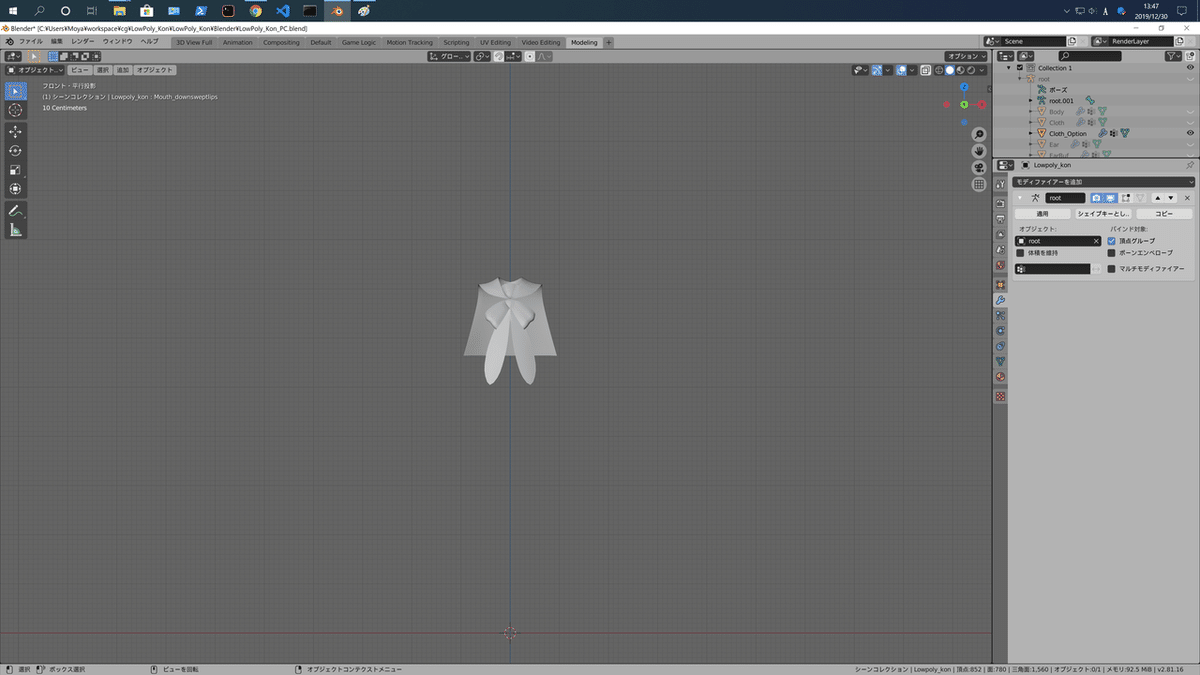Select the Scale tool
The height and width of the screenshot is (675, 1200).
point(15,169)
